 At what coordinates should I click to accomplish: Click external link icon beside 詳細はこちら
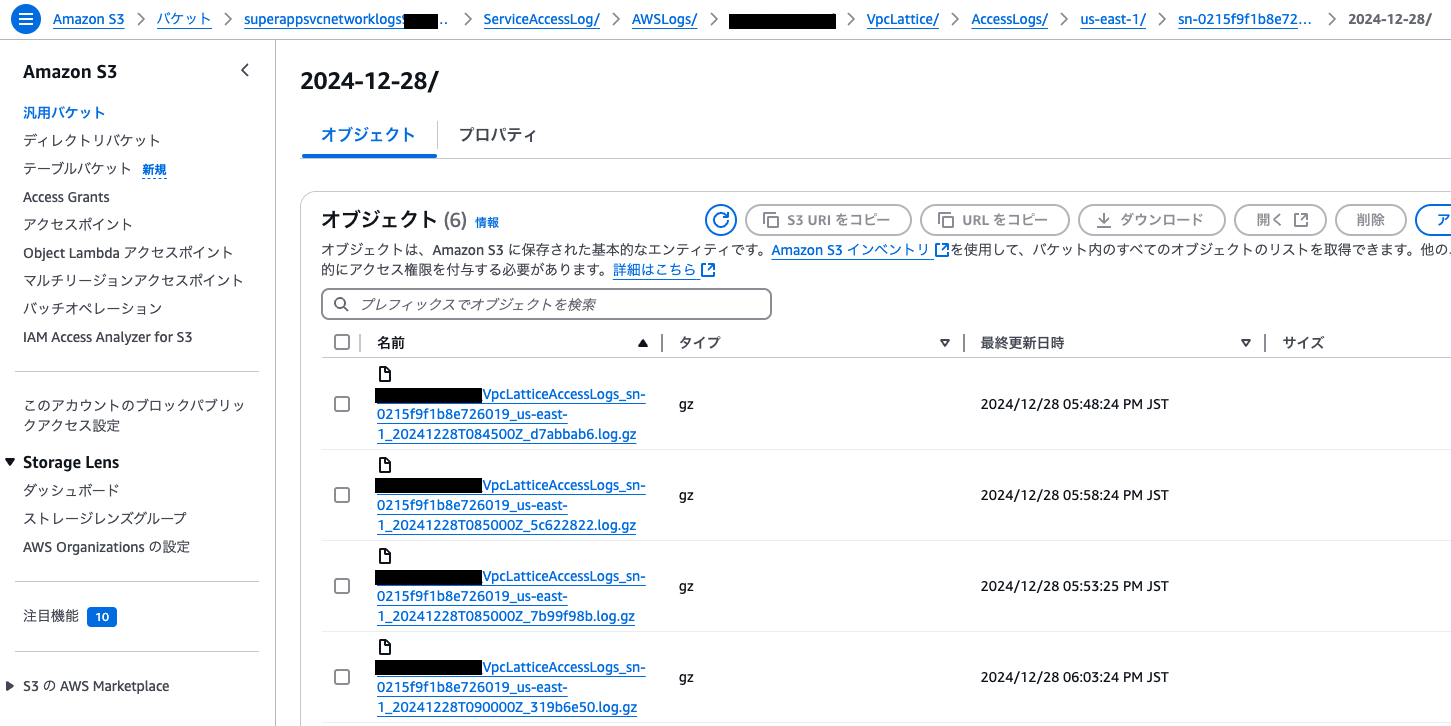pos(708,270)
